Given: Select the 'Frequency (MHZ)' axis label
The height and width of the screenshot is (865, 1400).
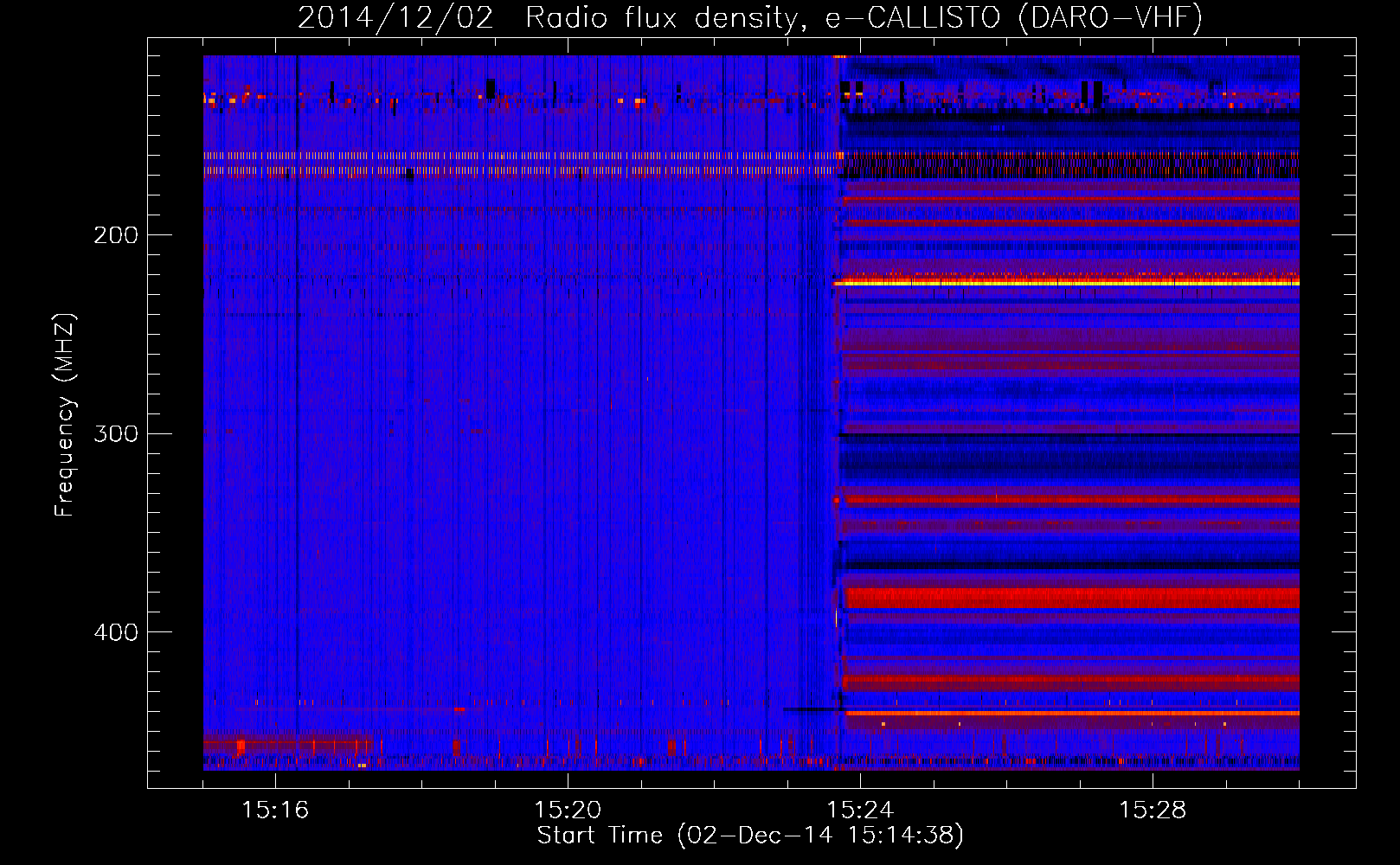Looking at the screenshot, I should click(65, 415).
